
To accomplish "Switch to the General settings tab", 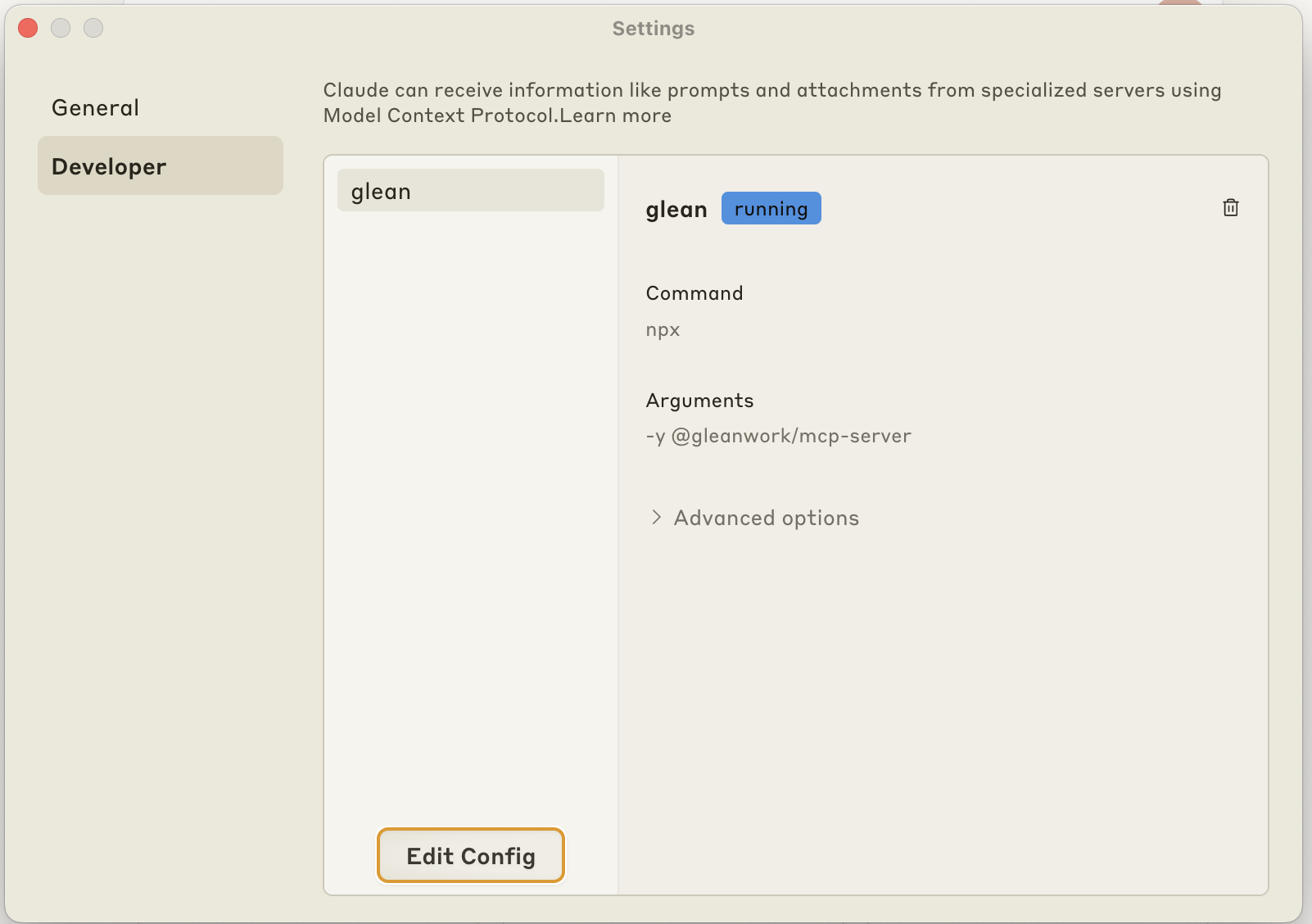I will pyautogui.click(x=95, y=108).
